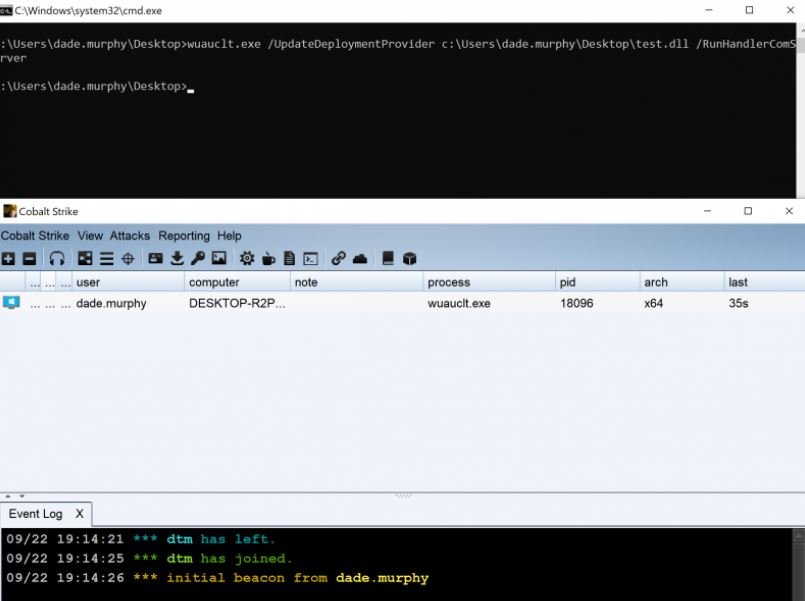Viewport: 805px width, 601px height.
Task: Click the split pane divider grip handle
Action: click(x=404, y=496)
